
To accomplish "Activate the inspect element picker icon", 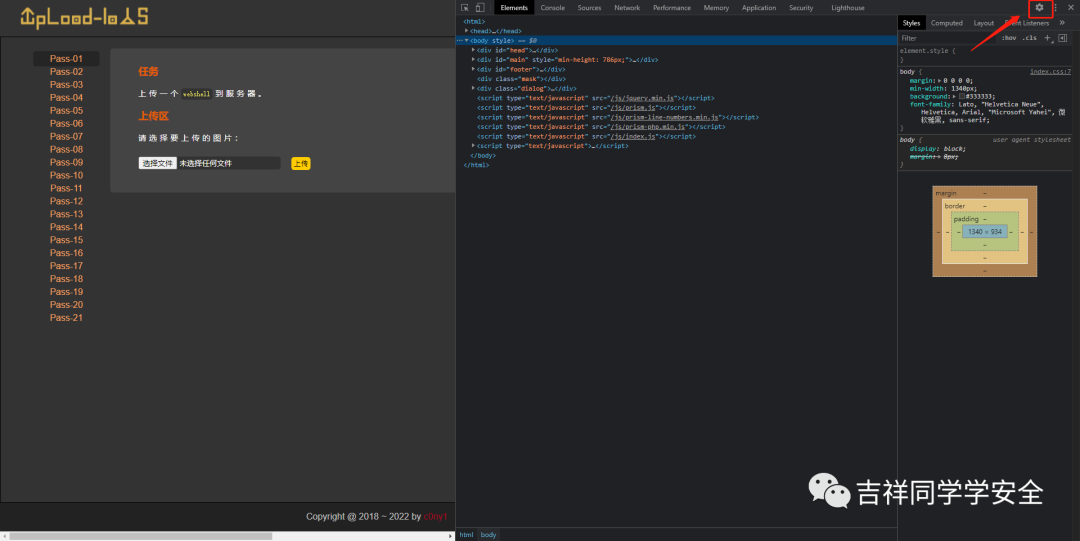I will coord(465,8).
